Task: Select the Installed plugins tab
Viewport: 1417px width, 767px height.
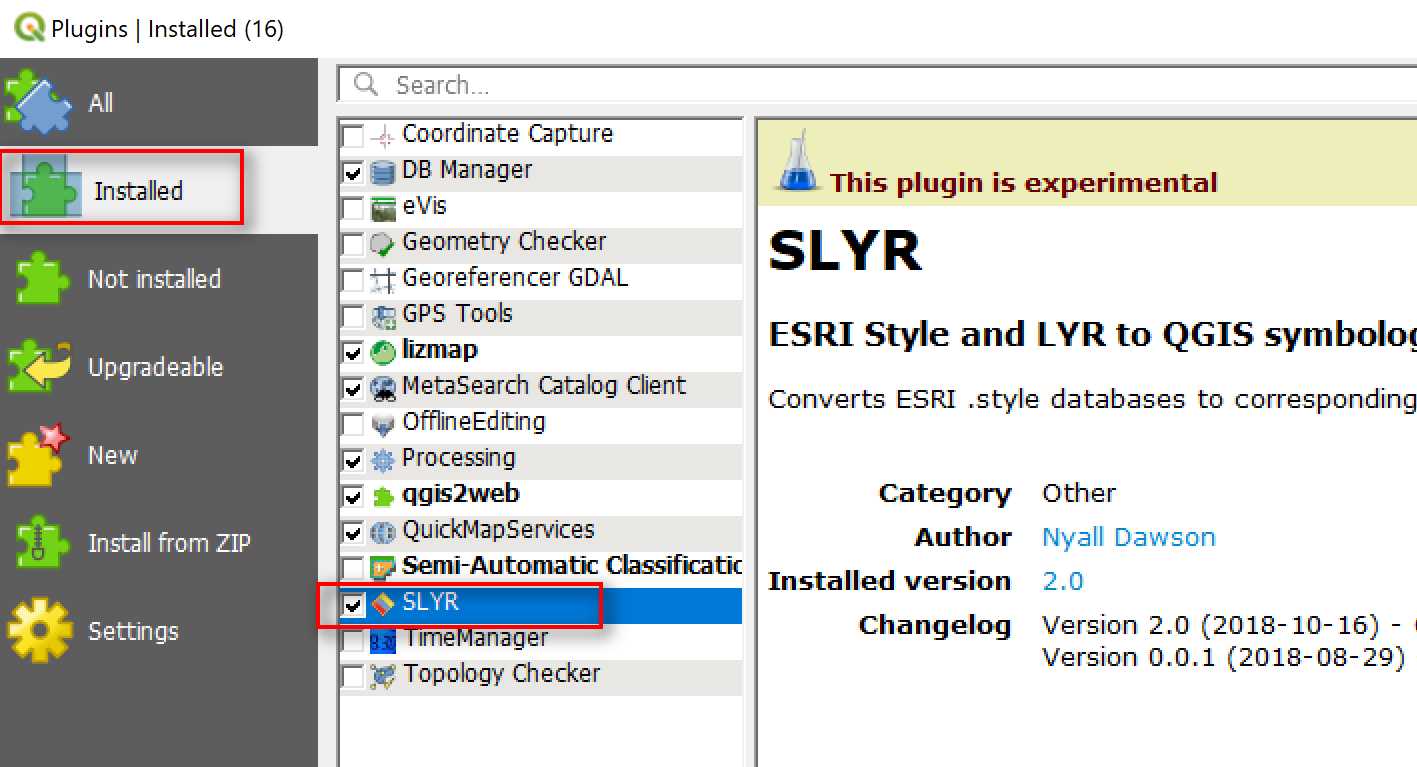Action: pos(159,190)
